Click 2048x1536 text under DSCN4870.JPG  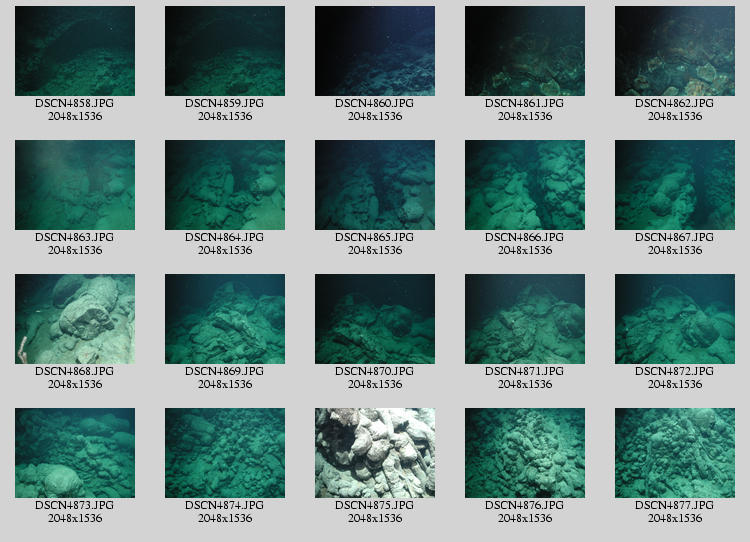(x=375, y=384)
